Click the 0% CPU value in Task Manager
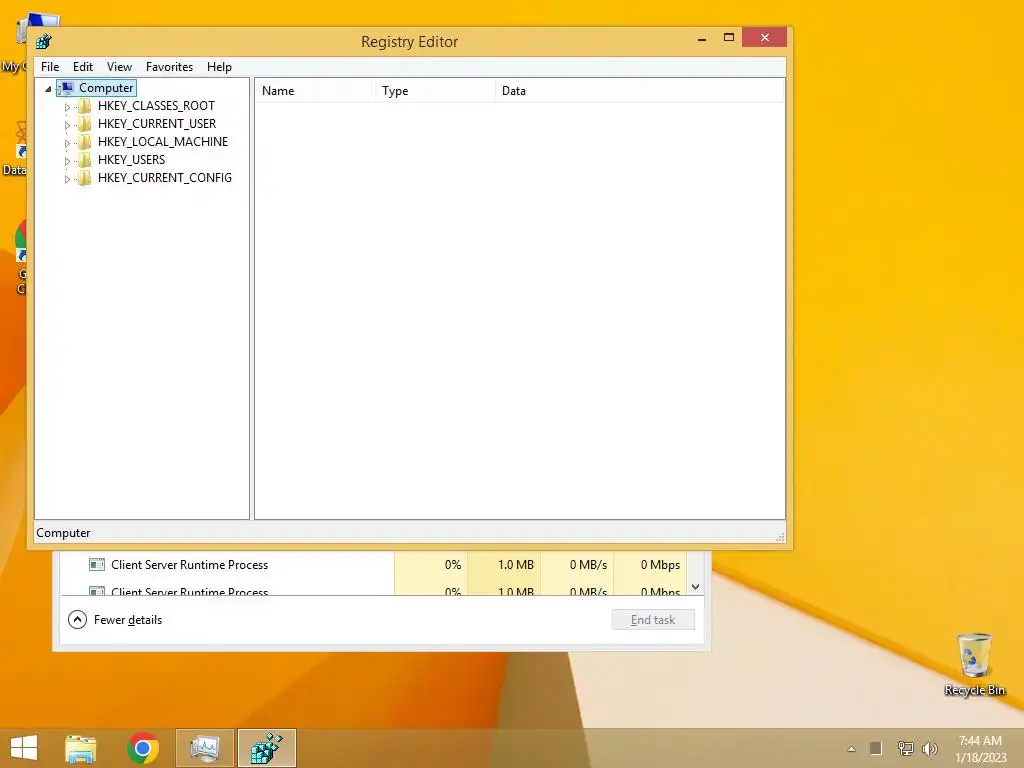The height and width of the screenshot is (768, 1024). pos(453,565)
